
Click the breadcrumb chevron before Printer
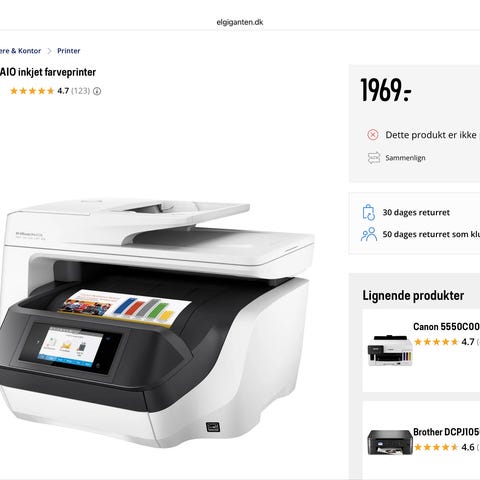(49, 51)
